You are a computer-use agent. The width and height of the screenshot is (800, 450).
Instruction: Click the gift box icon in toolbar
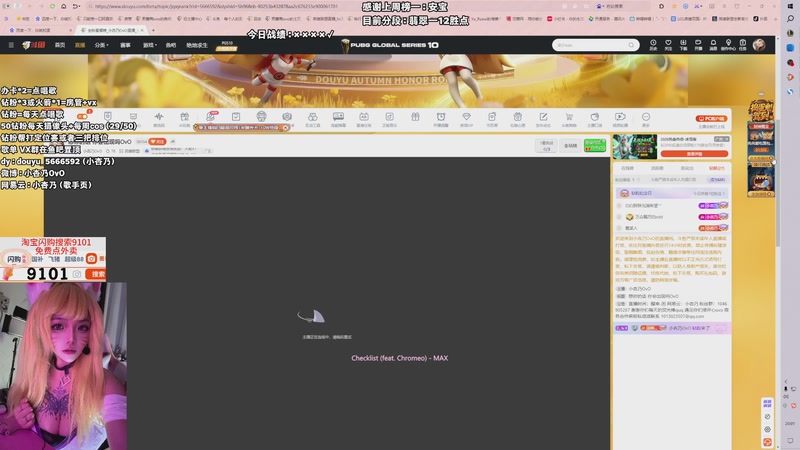coord(415,117)
